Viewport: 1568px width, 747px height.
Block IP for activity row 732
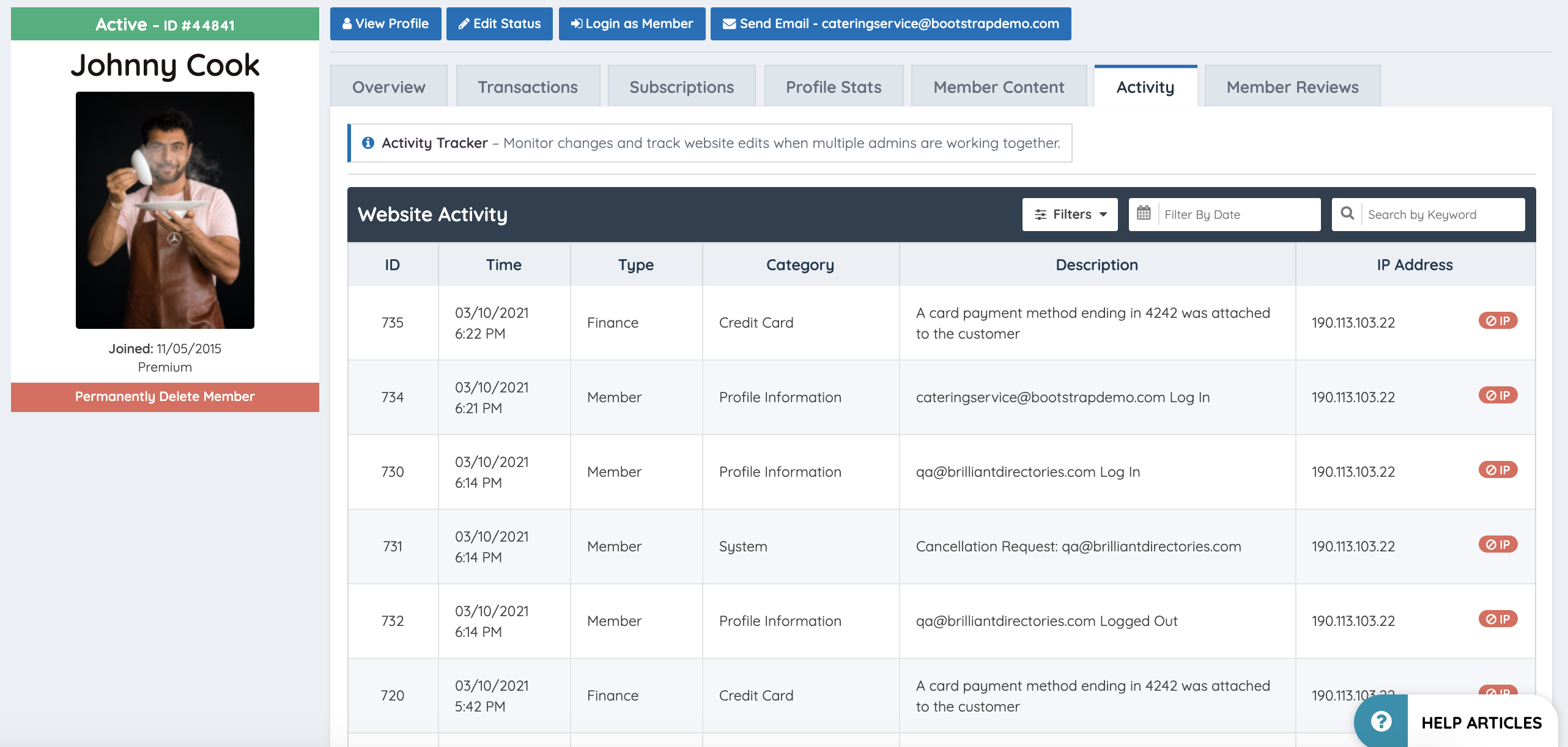pyautogui.click(x=1498, y=619)
